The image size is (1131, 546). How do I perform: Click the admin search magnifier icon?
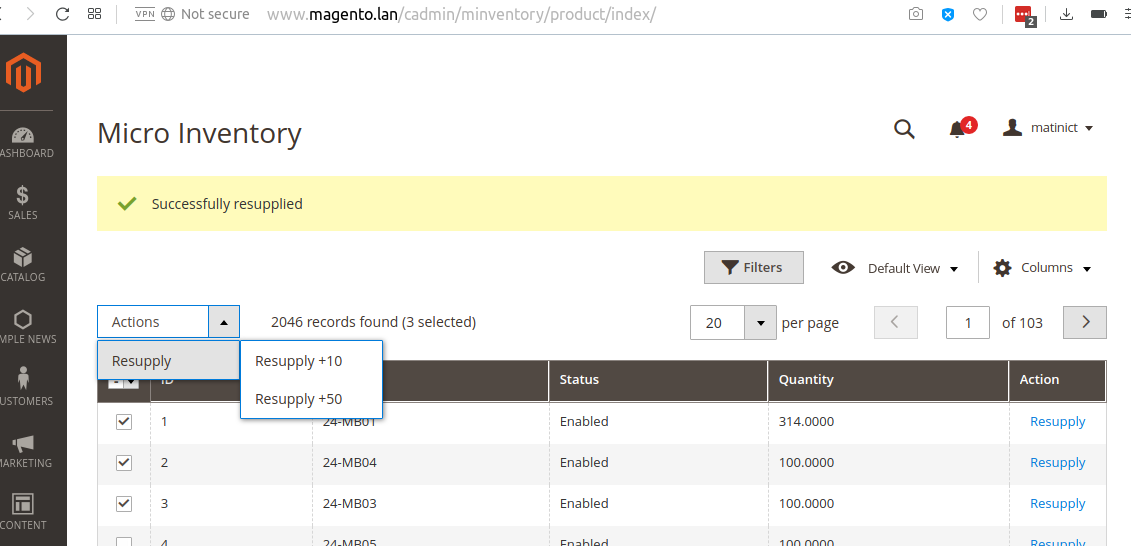point(904,129)
